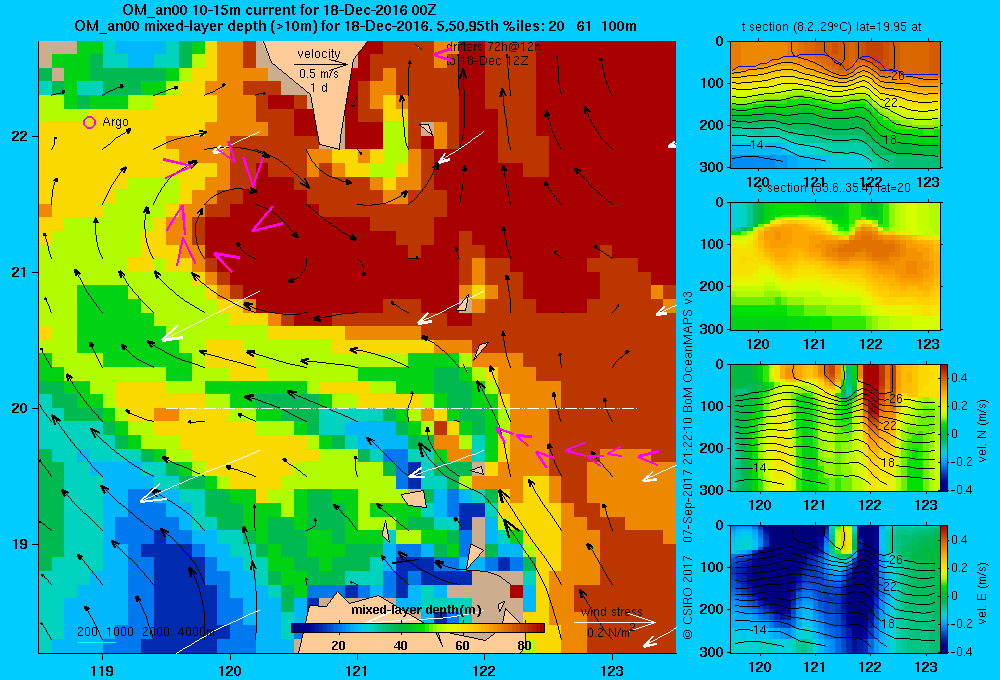Screen dimensions: 1000x680
Task: Click the magenta drifter arrow in the legend
Action: (x=443, y=55)
